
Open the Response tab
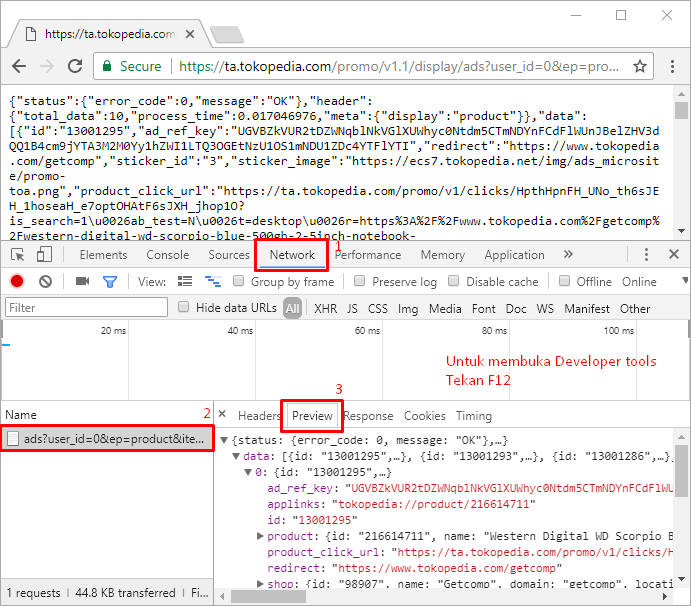tap(368, 416)
